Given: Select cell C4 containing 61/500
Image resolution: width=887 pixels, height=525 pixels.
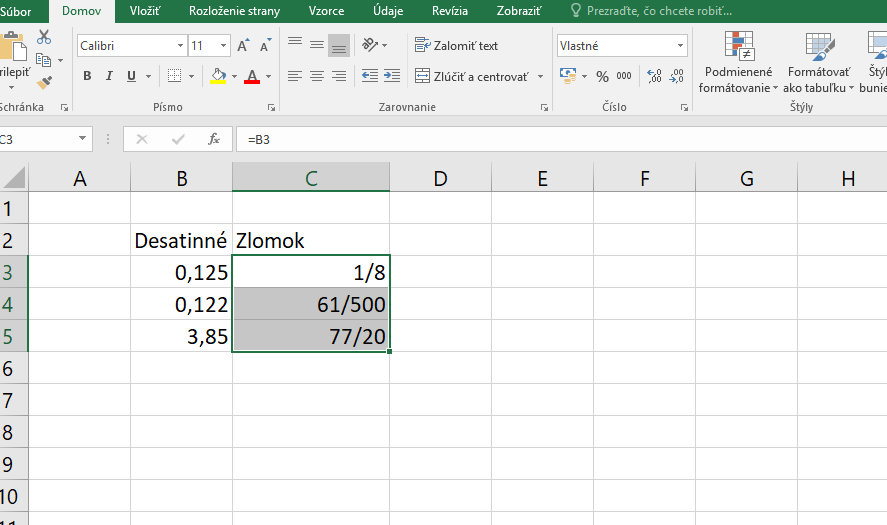Looking at the screenshot, I should (x=311, y=304).
